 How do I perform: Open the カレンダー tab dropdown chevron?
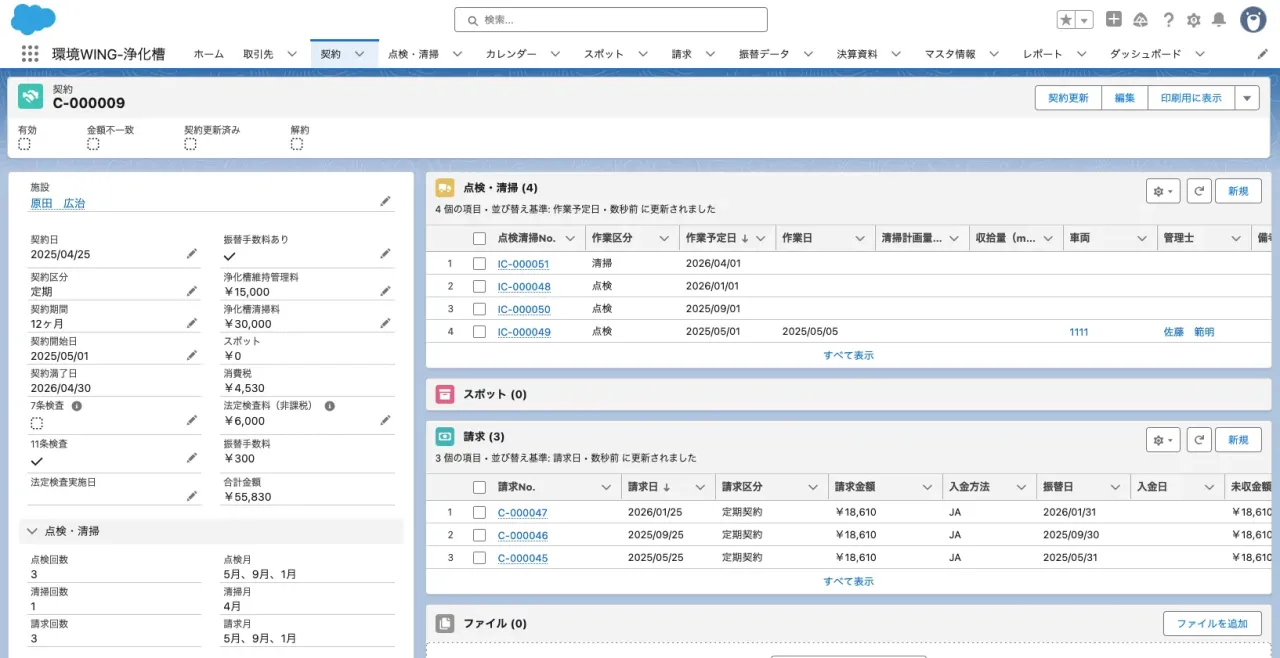[555, 54]
